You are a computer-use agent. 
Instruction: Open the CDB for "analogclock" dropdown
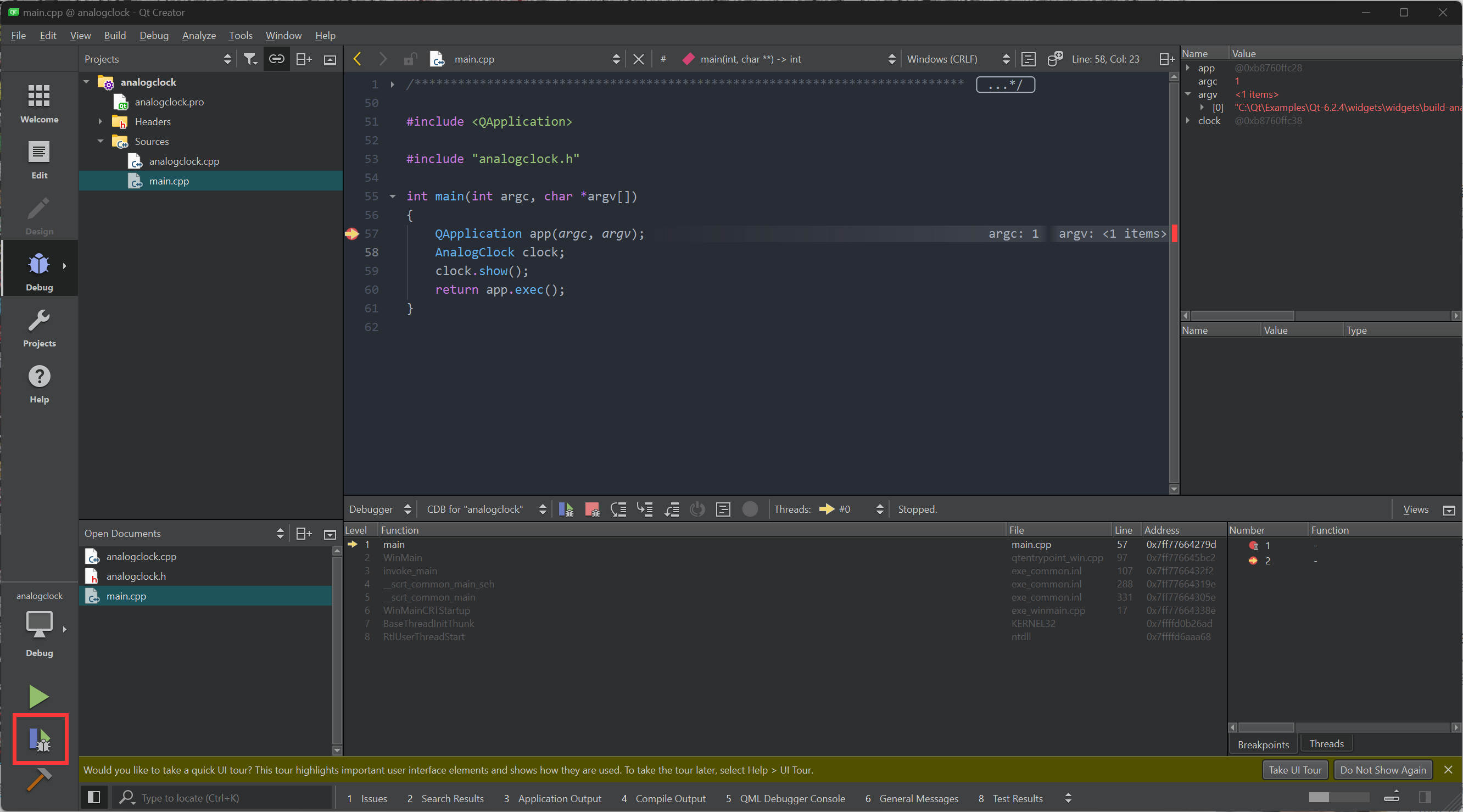pyautogui.click(x=485, y=509)
